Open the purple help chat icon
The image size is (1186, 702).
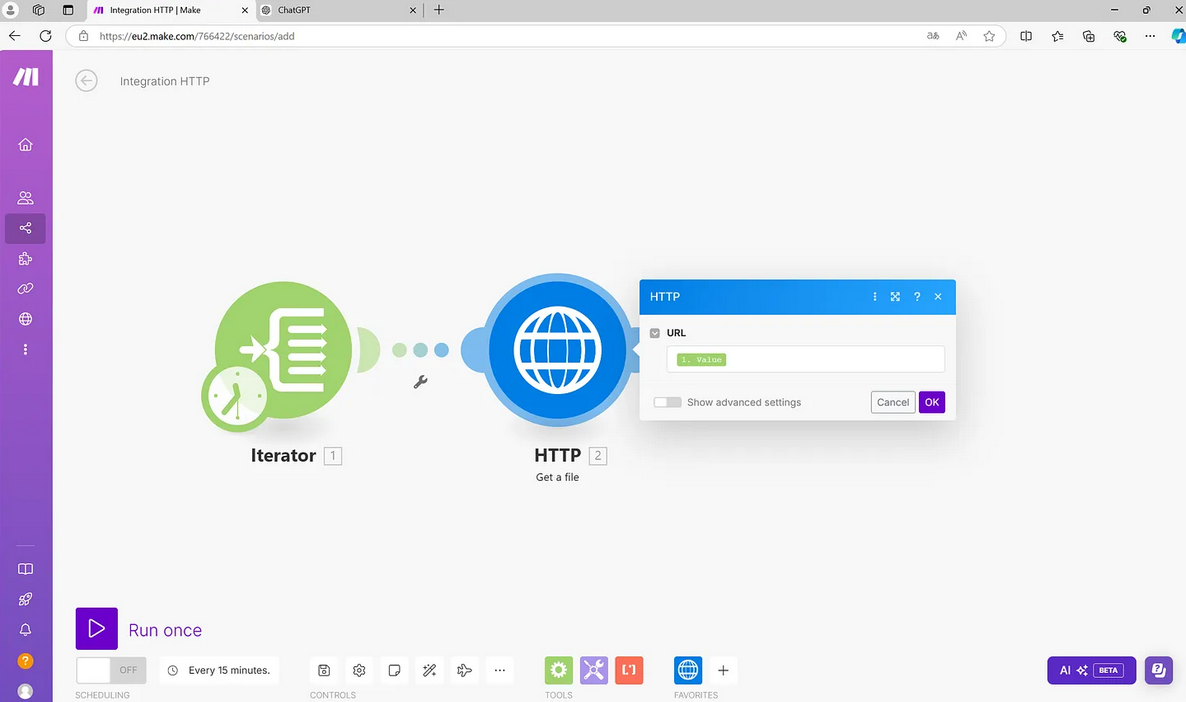(x=1158, y=670)
